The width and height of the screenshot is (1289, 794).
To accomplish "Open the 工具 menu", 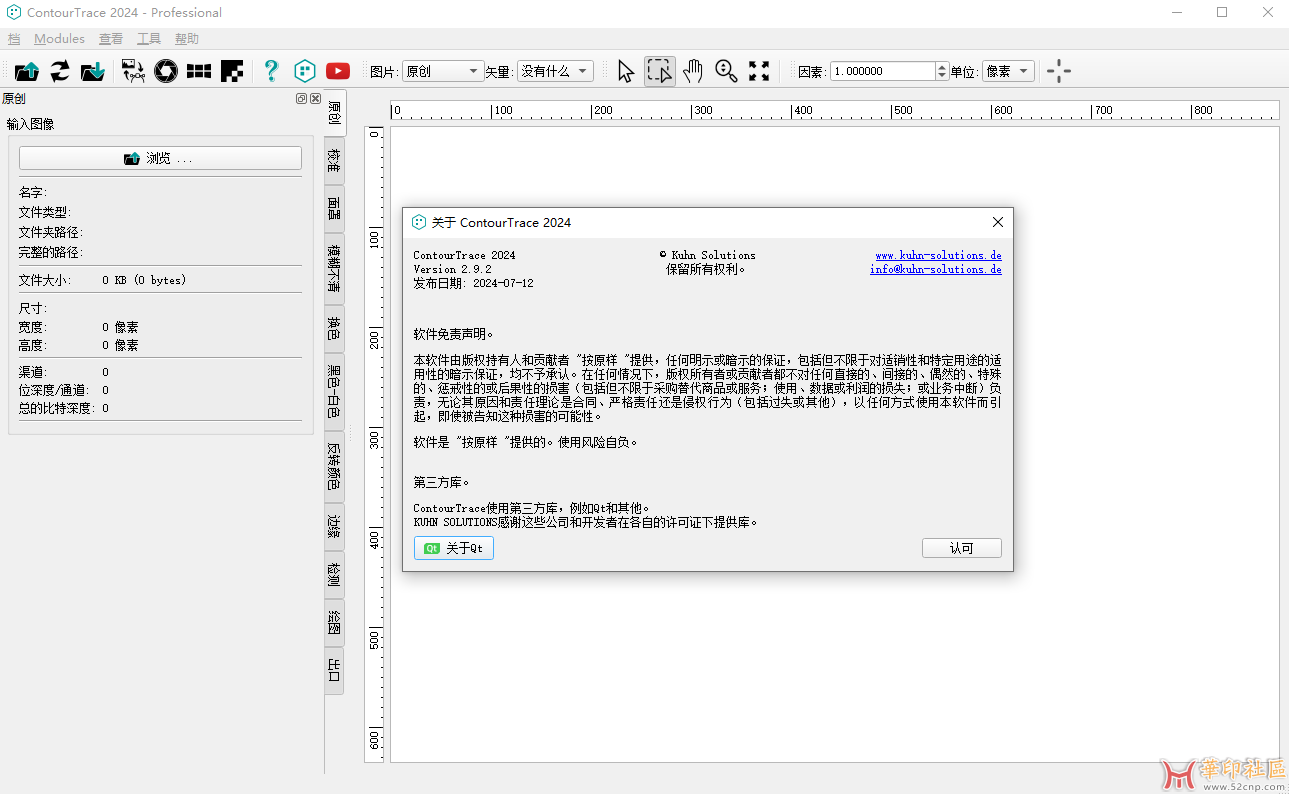I will tap(149, 39).
